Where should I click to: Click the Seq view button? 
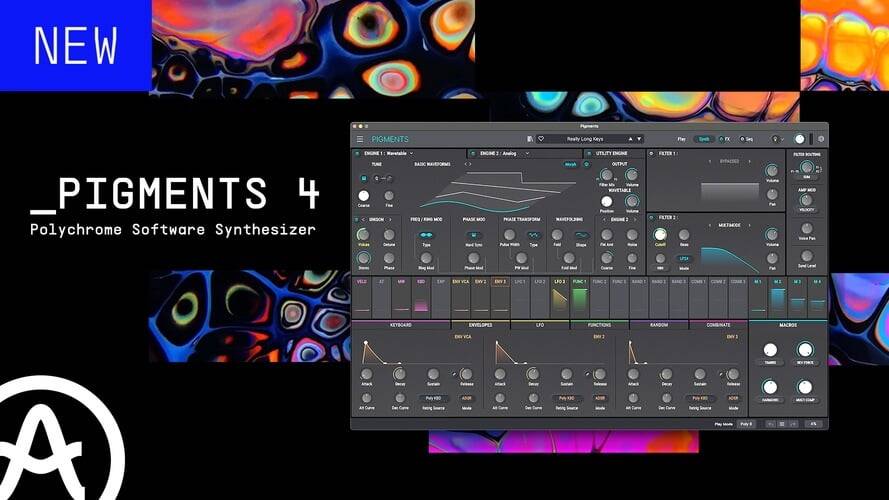[x=747, y=139]
